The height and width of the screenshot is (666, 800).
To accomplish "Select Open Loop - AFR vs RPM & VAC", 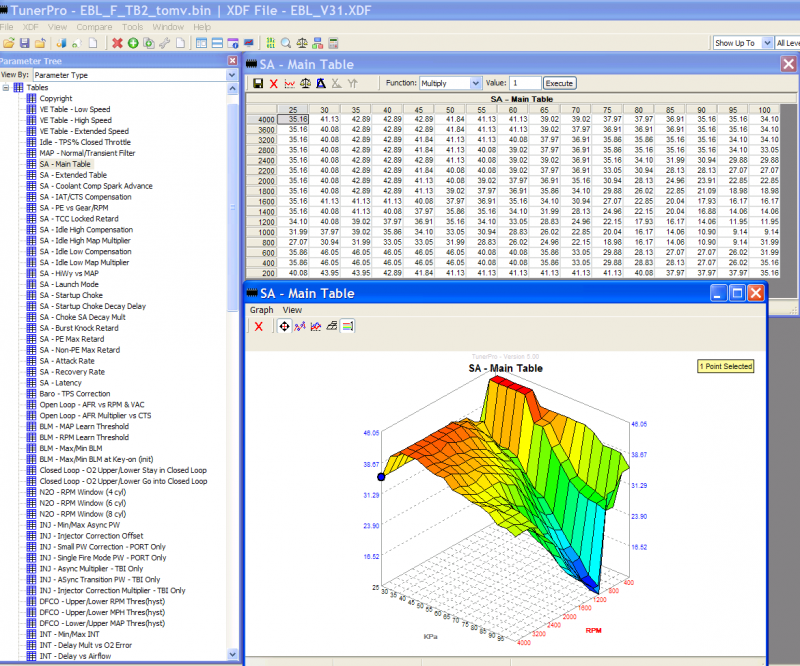I will point(92,405).
